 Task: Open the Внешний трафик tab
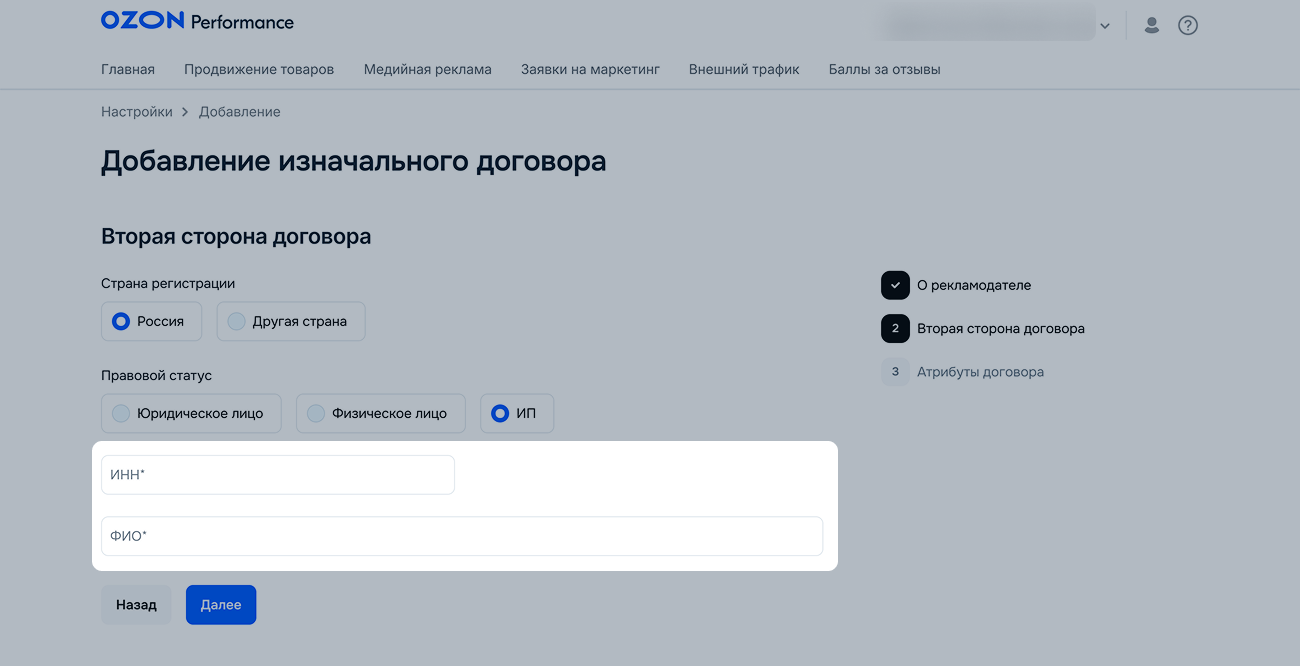click(744, 69)
